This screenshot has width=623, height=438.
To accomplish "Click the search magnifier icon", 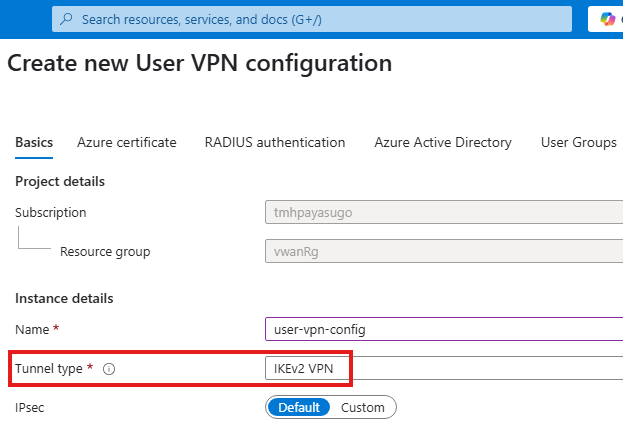I will [x=66, y=19].
